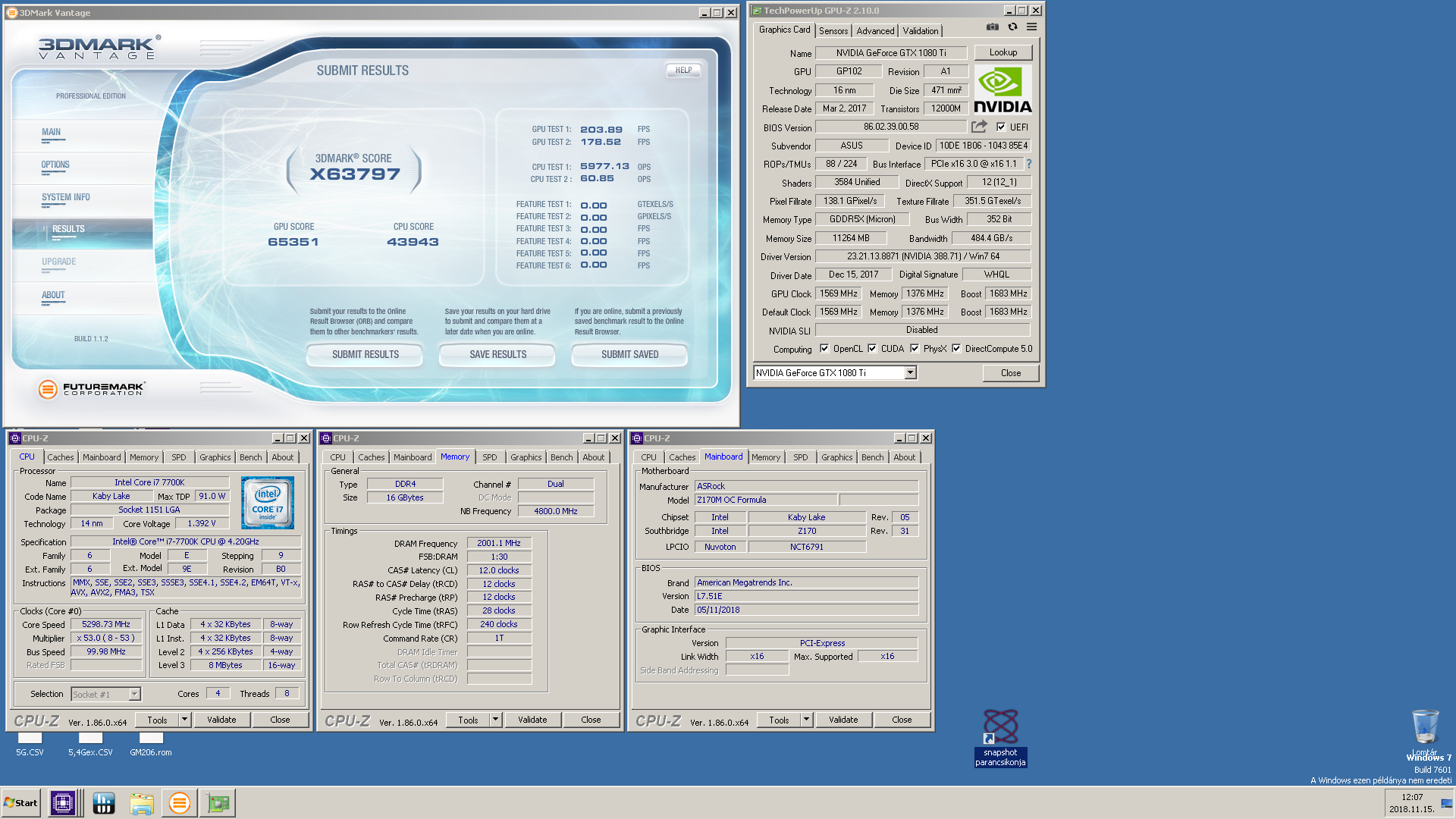This screenshot has width=1456, height=819.
Task: Select OPTIONS in the 3DMark sidebar
Action: pyautogui.click(x=55, y=165)
